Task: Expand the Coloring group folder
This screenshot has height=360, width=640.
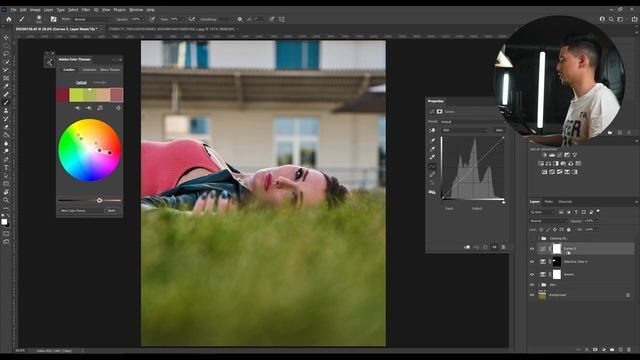Action: coord(538,238)
